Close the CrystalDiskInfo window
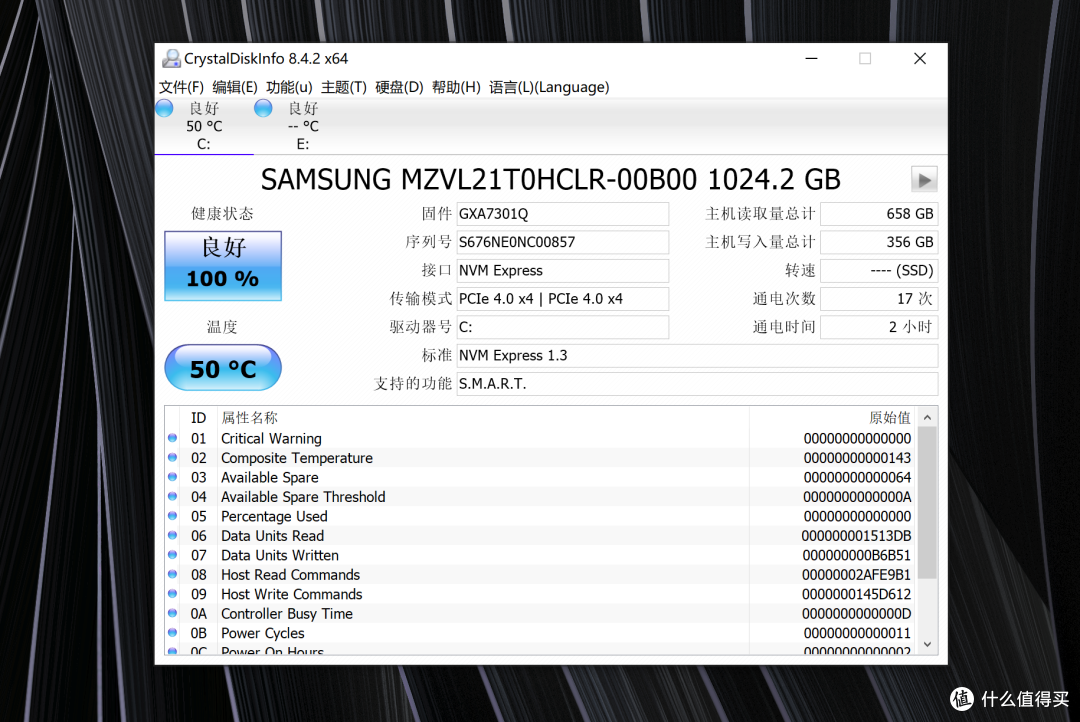Viewport: 1080px width, 722px height. click(920, 59)
